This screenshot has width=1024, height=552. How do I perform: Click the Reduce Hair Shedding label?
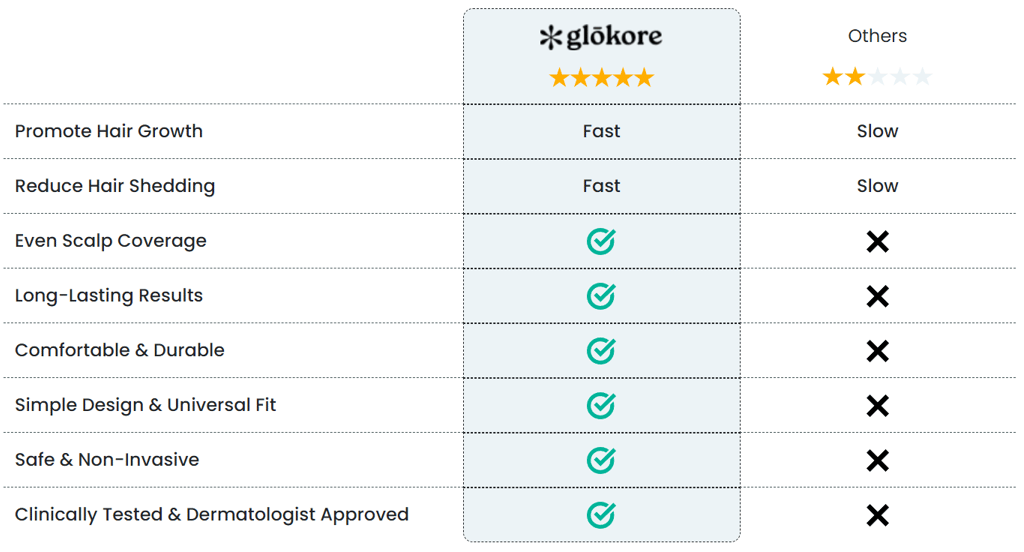pyautogui.click(x=115, y=186)
